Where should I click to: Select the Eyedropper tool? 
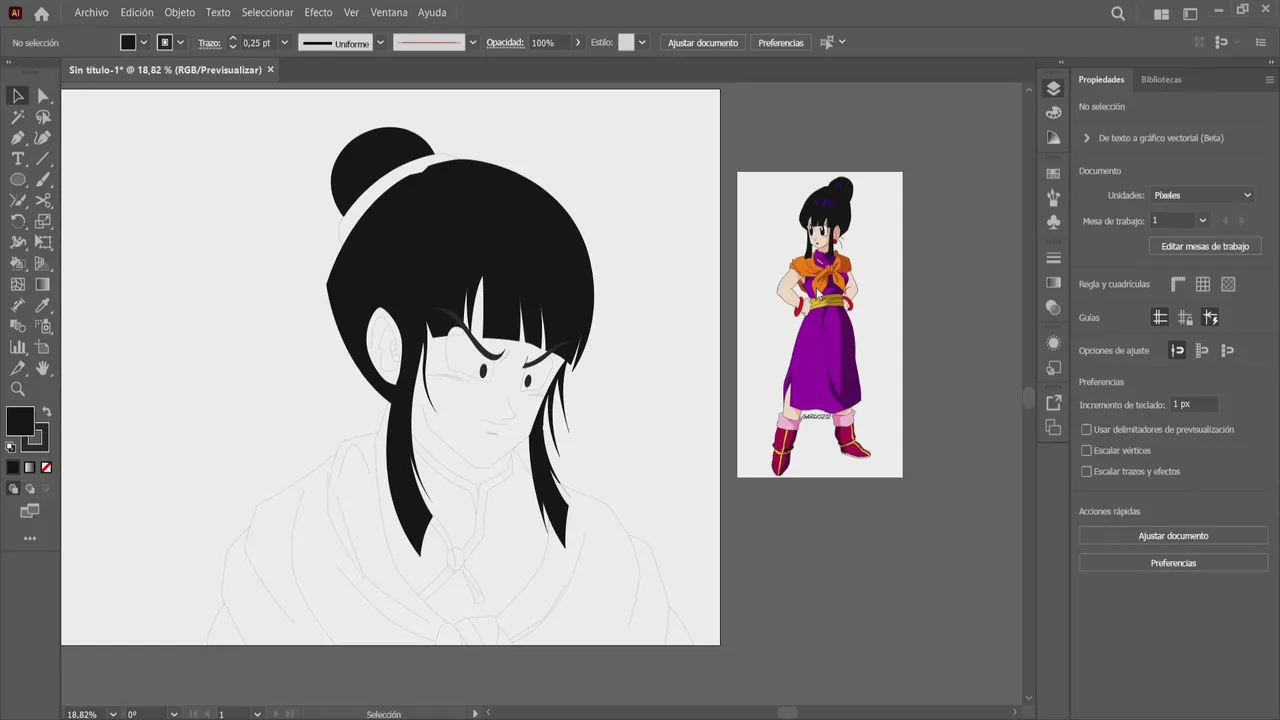[x=43, y=306]
